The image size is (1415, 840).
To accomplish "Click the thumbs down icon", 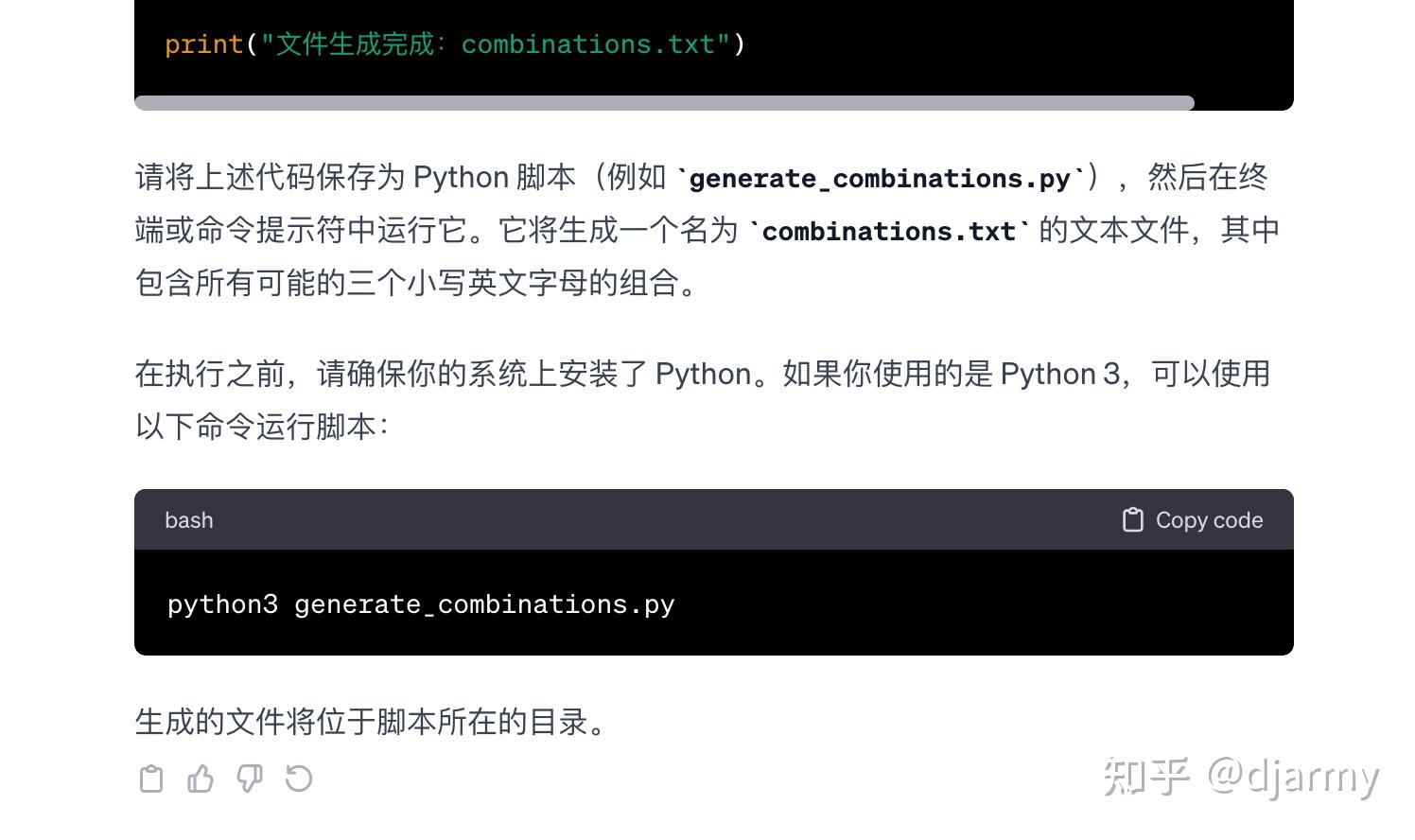I will point(250,779).
